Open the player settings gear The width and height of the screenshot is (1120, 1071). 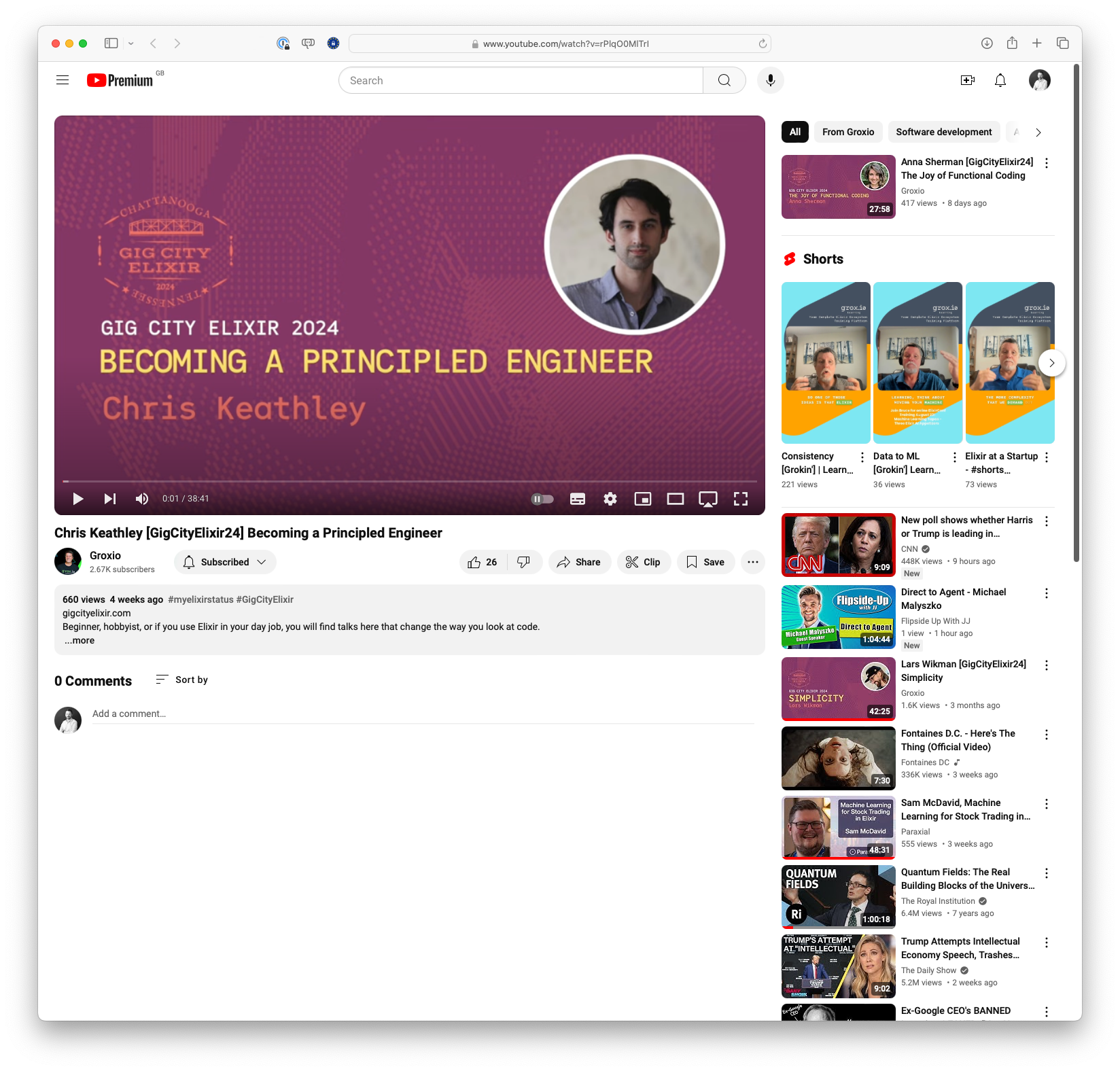pyautogui.click(x=610, y=498)
